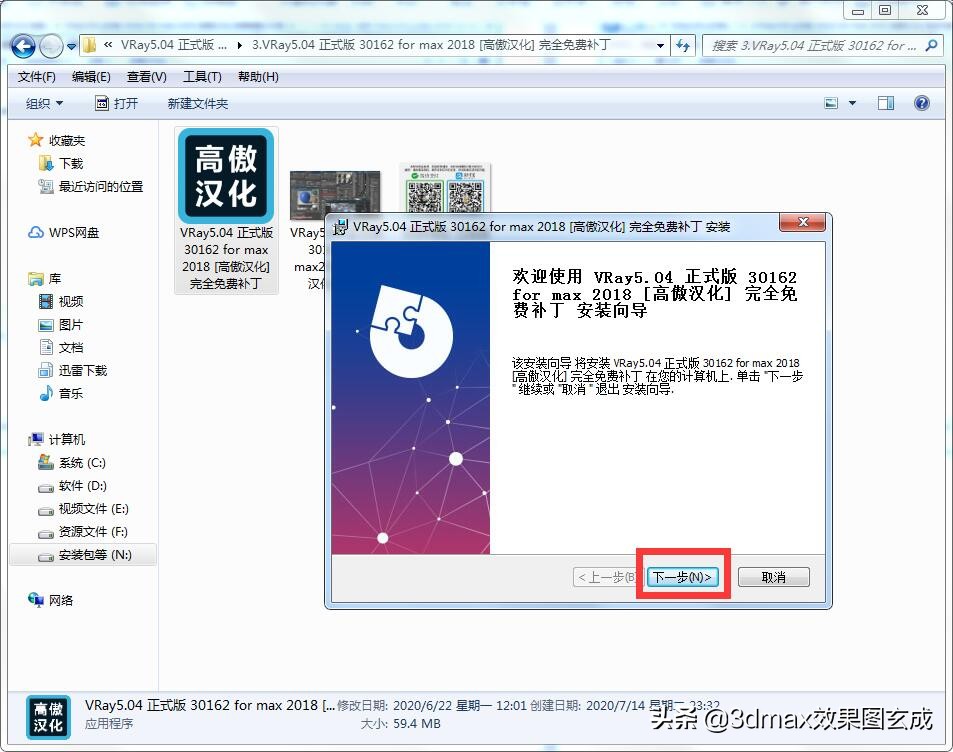This screenshot has height=752, width=953.
Task: Click 取消 in the installer wizard
Action: pos(774,577)
